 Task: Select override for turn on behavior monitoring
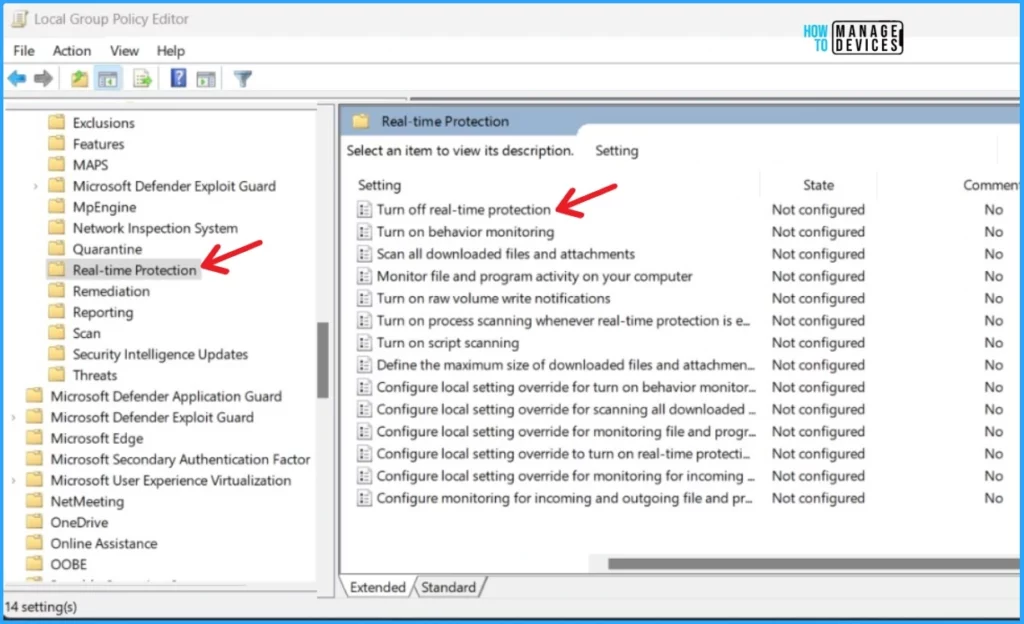pyautogui.click(x=566, y=387)
